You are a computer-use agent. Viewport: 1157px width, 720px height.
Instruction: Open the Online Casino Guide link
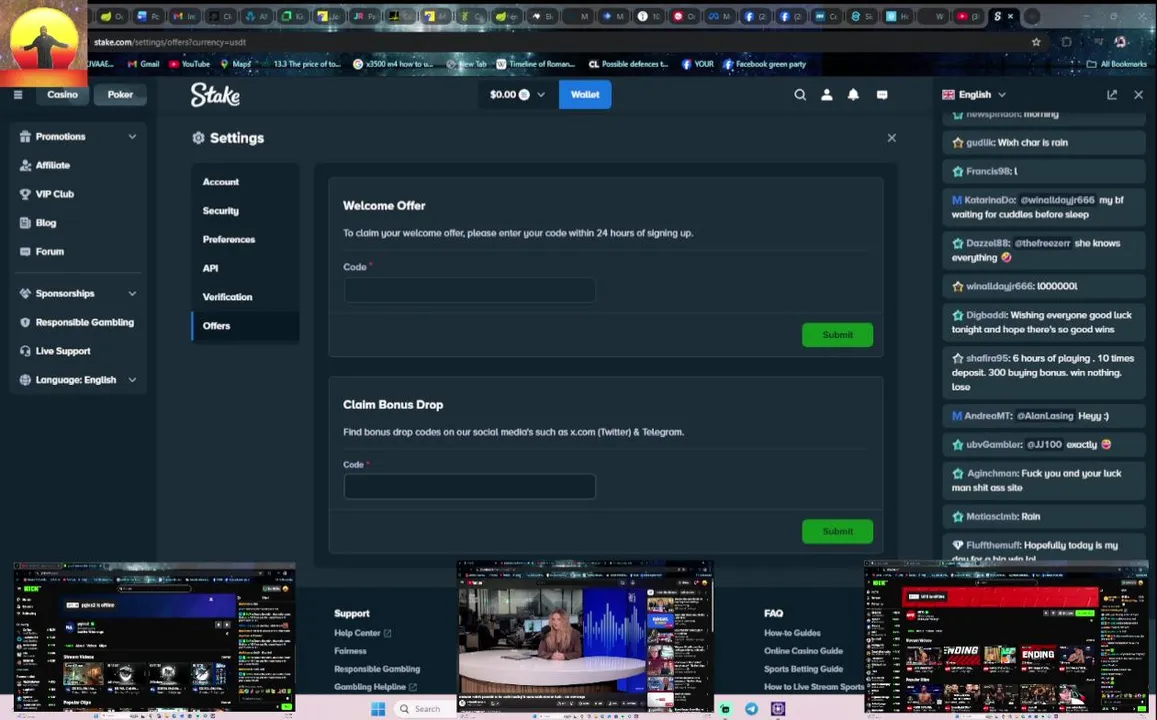(803, 651)
